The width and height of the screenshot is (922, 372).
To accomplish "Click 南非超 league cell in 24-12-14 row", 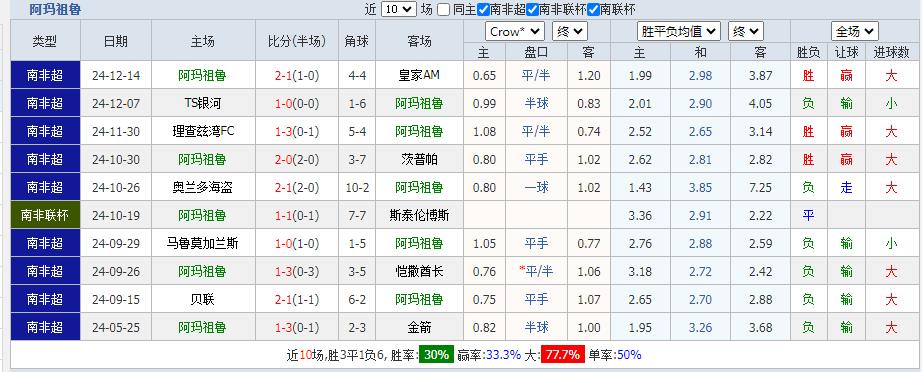I will [45, 75].
